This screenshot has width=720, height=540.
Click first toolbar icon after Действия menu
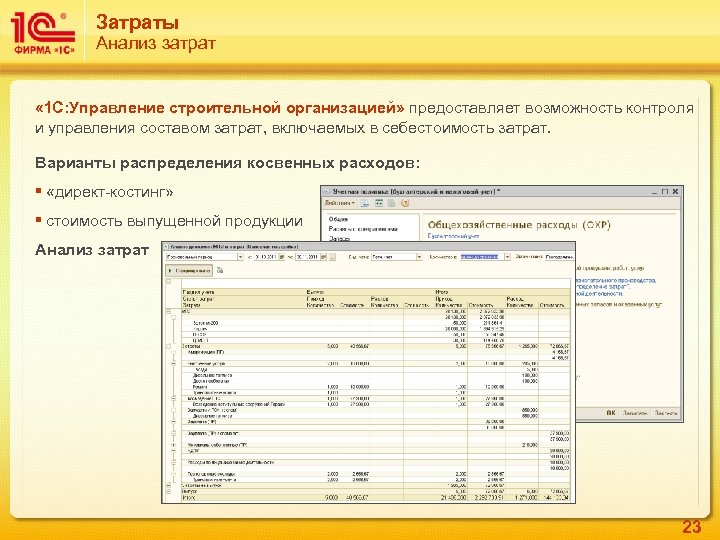click(365, 203)
